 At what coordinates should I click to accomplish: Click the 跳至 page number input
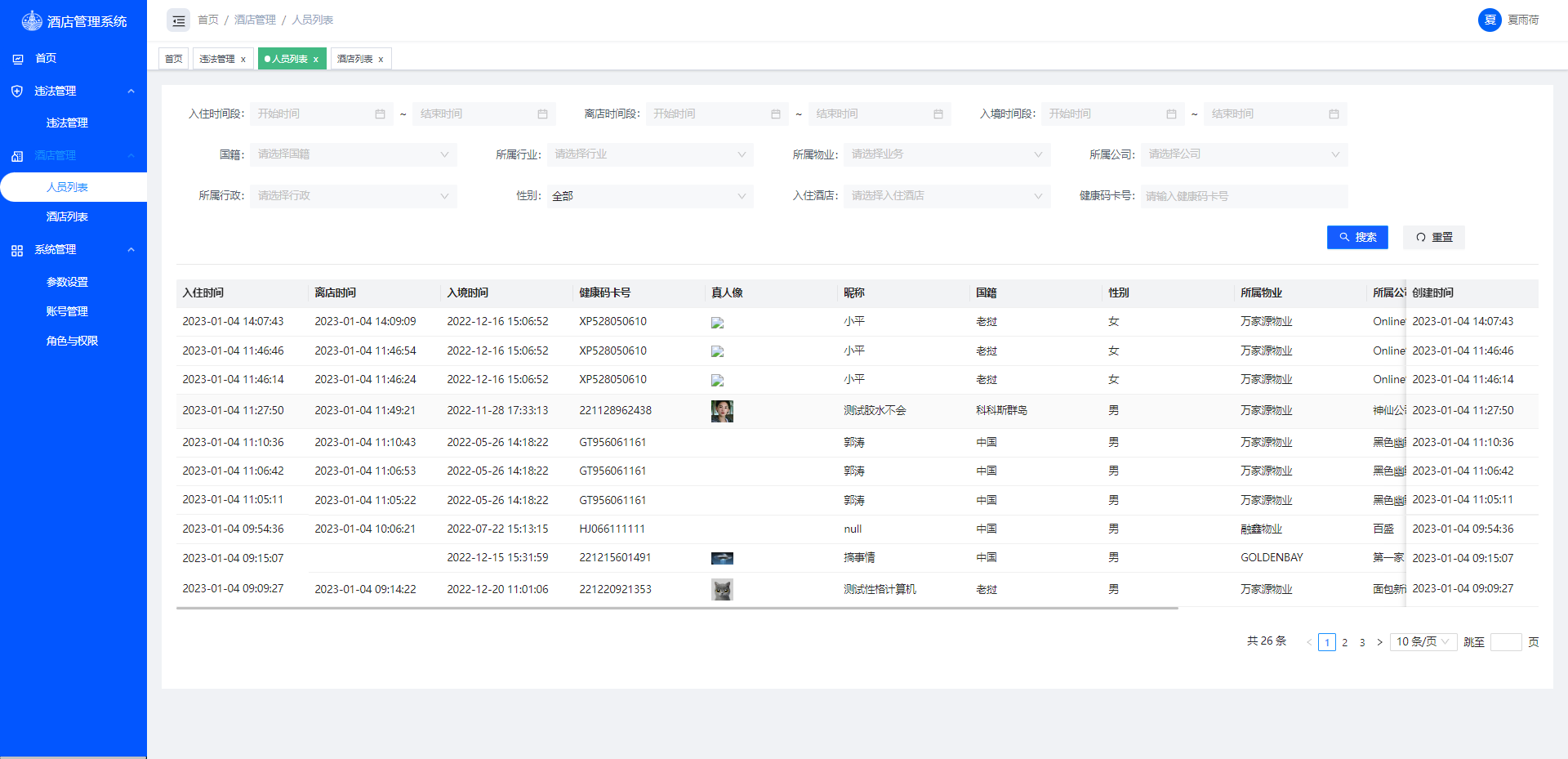[1506, 642]
